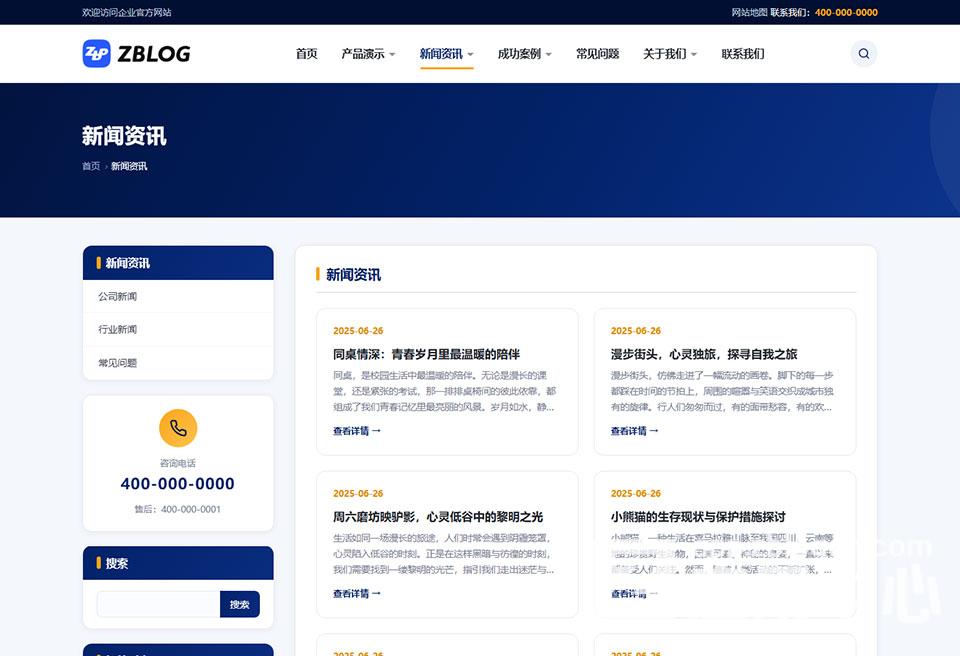Viewport: 960px width, 656px height.
Task: Click 查看详情 under 周六磨坊映驴影 article
Action: tap(357, 594)
